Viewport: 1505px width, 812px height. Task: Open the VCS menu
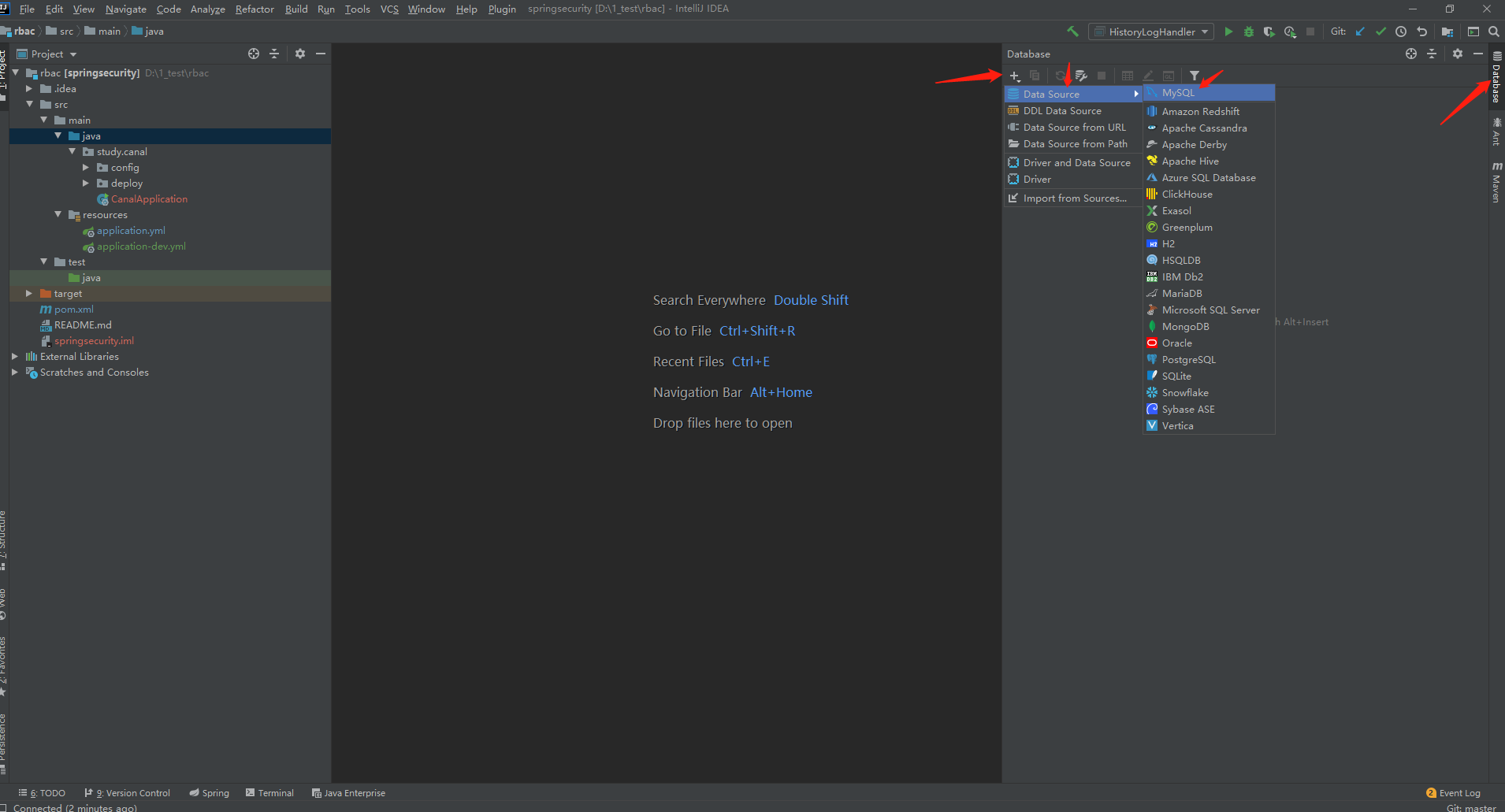(389, 9)
